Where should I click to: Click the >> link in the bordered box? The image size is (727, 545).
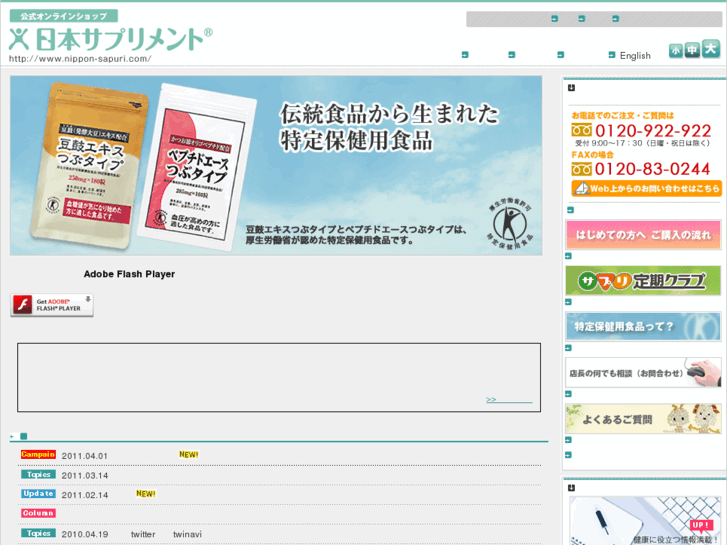(509, 399)
